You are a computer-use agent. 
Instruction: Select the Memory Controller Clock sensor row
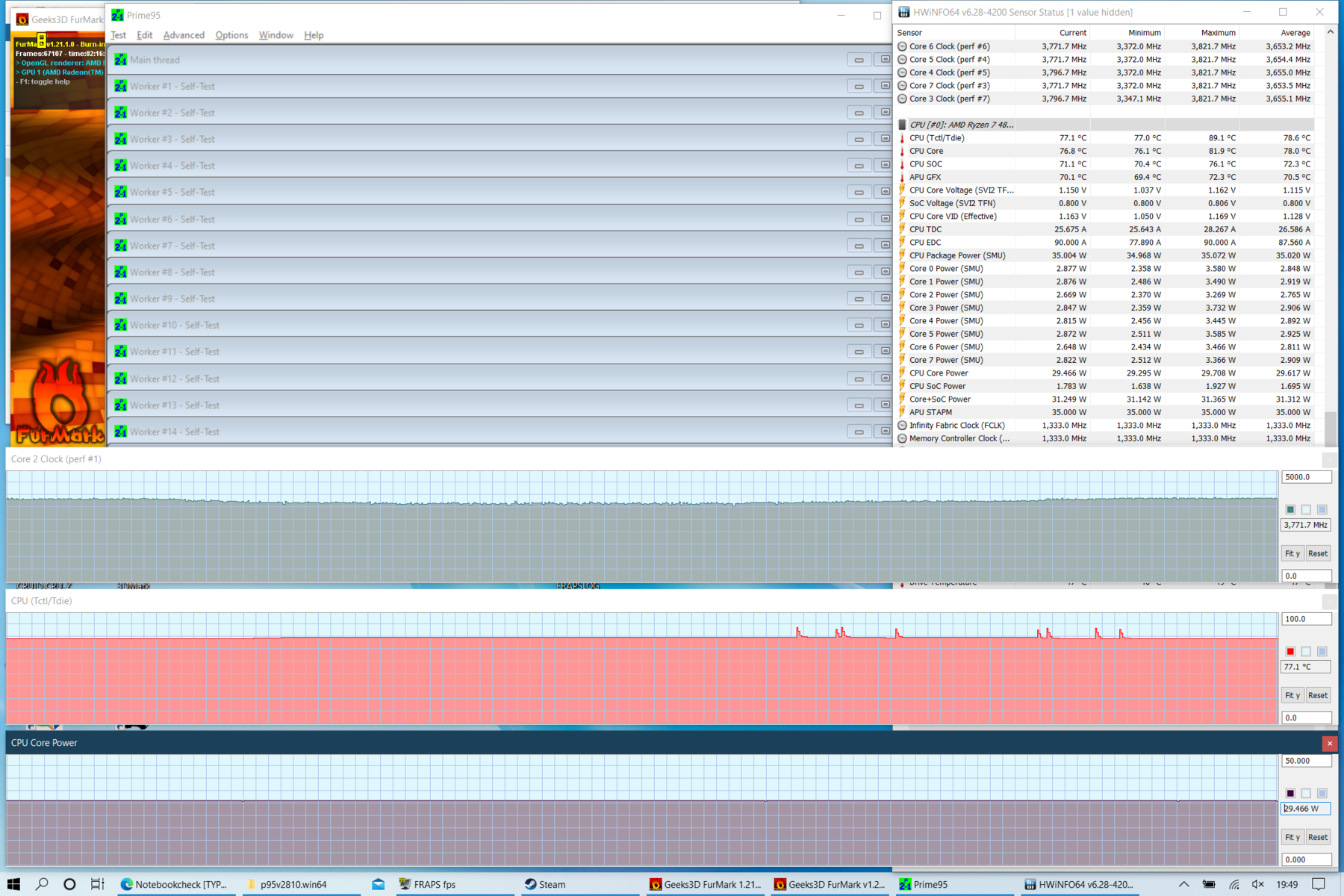point(1105,438)
